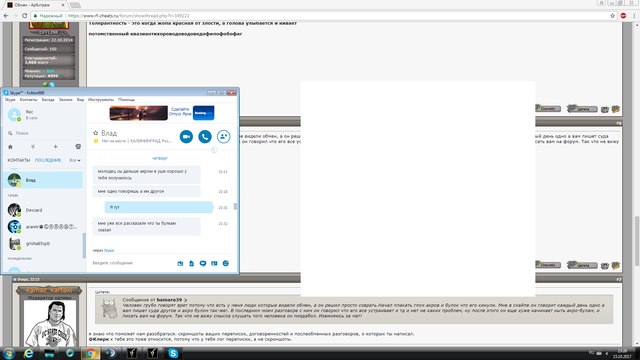Open the Вид menu in Skype

coord(80,100)
